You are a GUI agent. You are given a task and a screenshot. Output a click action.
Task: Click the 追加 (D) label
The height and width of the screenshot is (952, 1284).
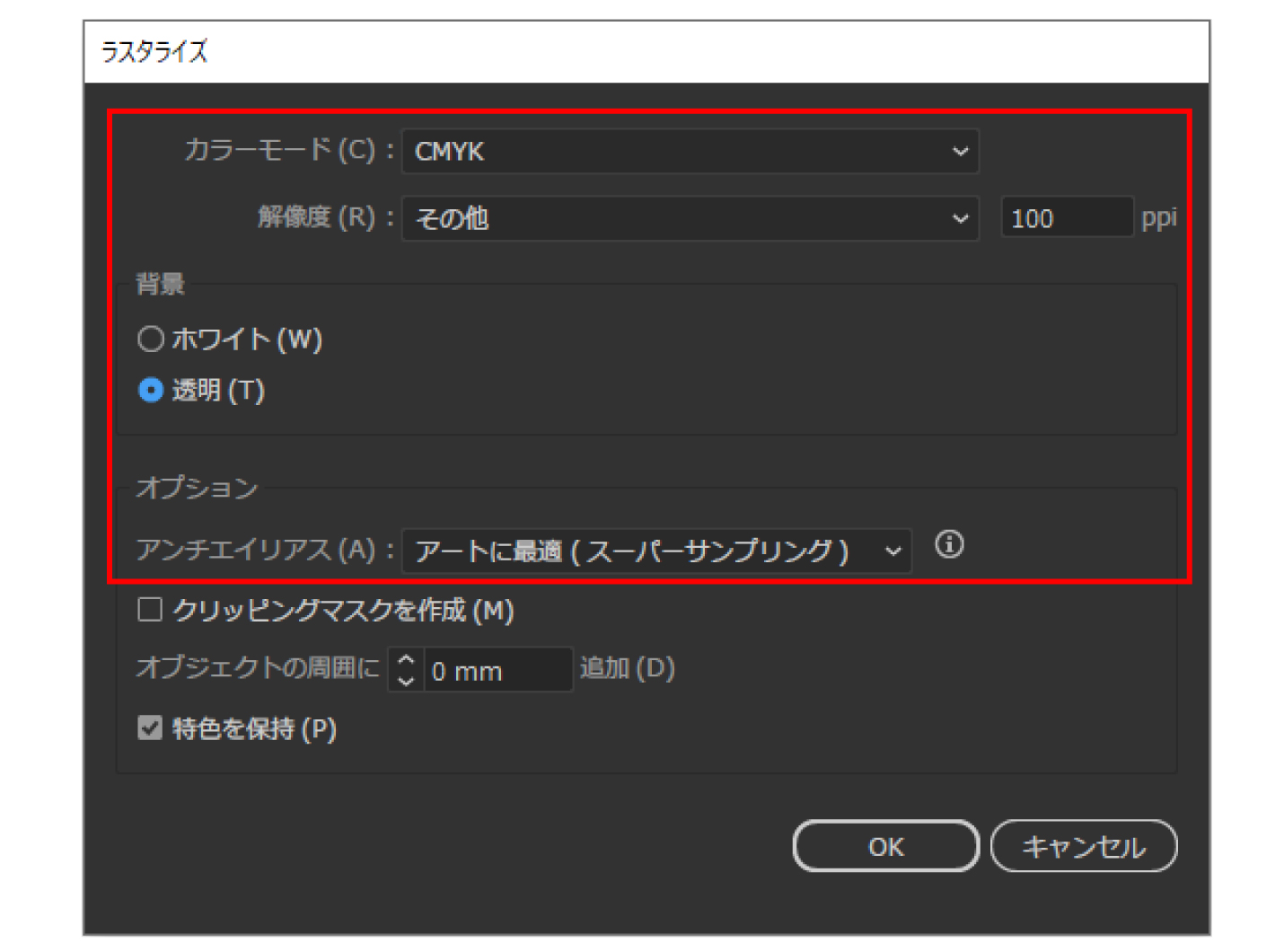point(627,668)
